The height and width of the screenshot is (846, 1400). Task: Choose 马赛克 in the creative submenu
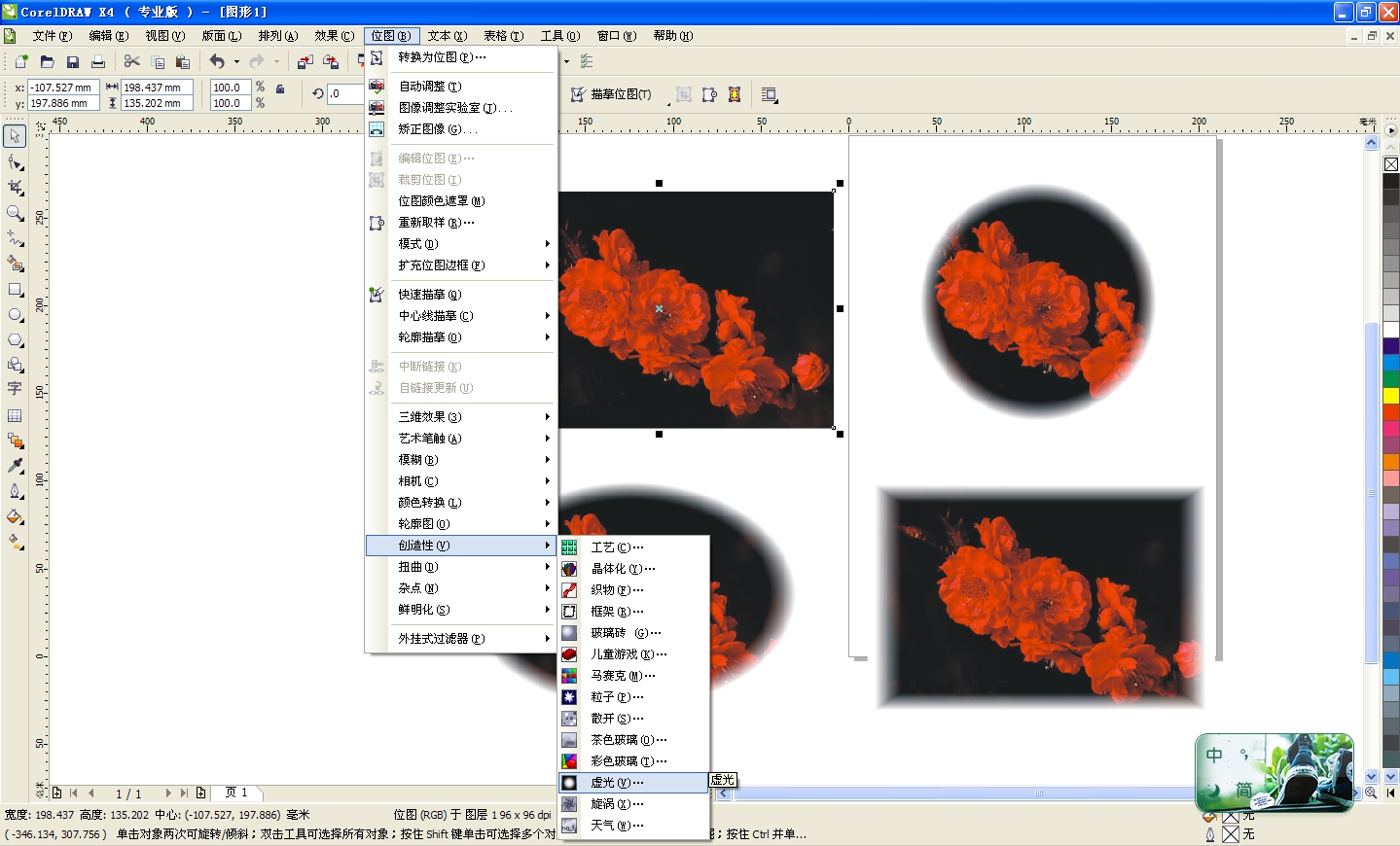click(633, 676)
